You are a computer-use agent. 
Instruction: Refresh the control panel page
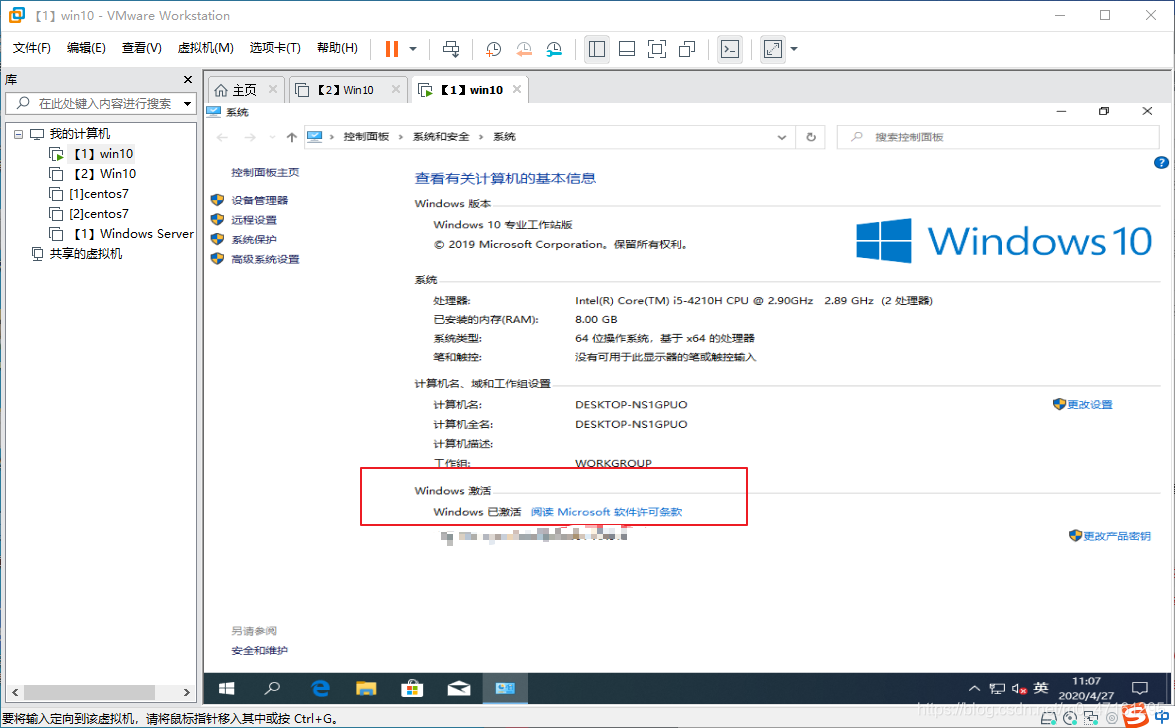[x=811, y=137]
